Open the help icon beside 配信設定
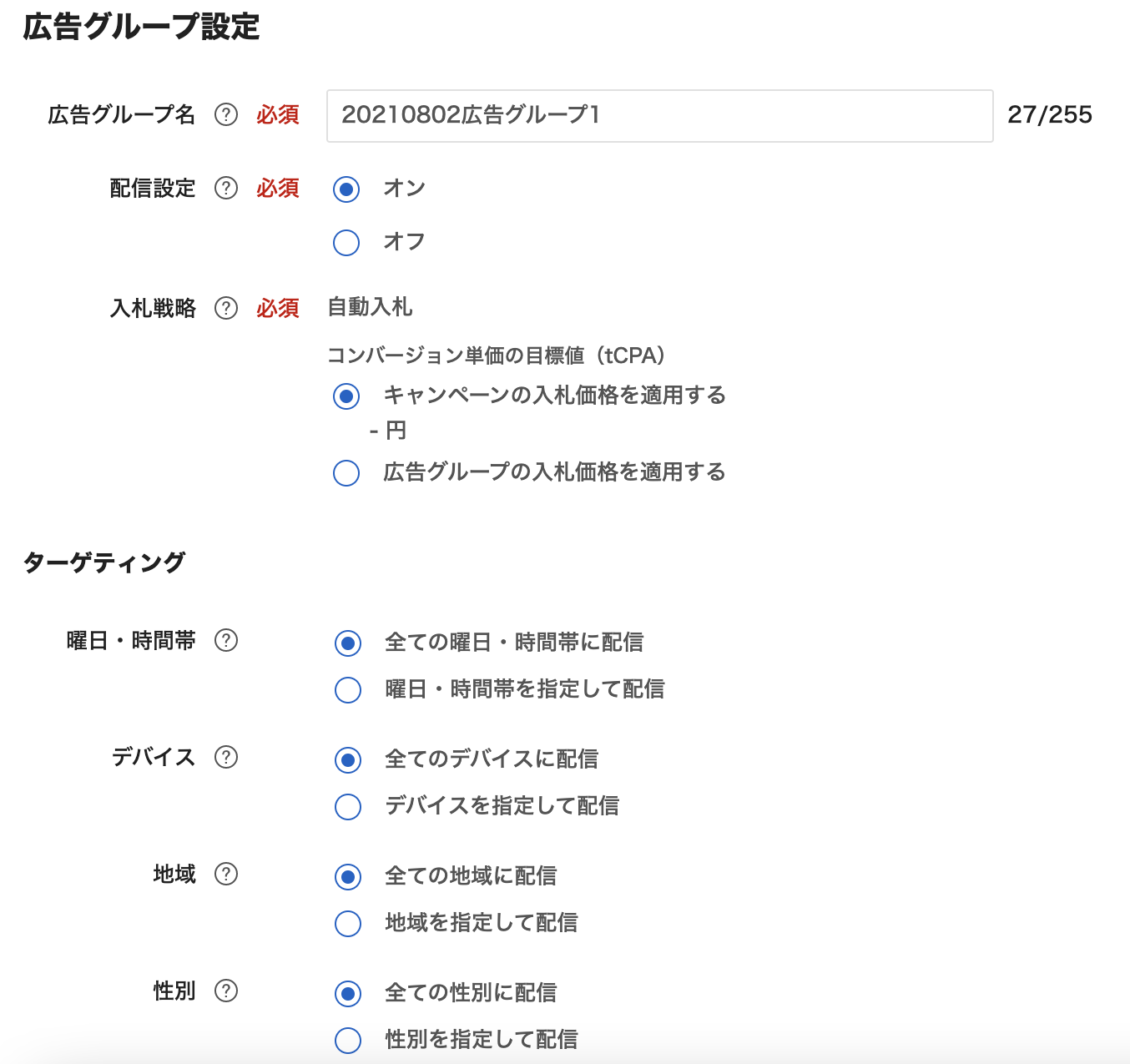The height and width of the screenshot is (1064, 1130). click(226, 189)
